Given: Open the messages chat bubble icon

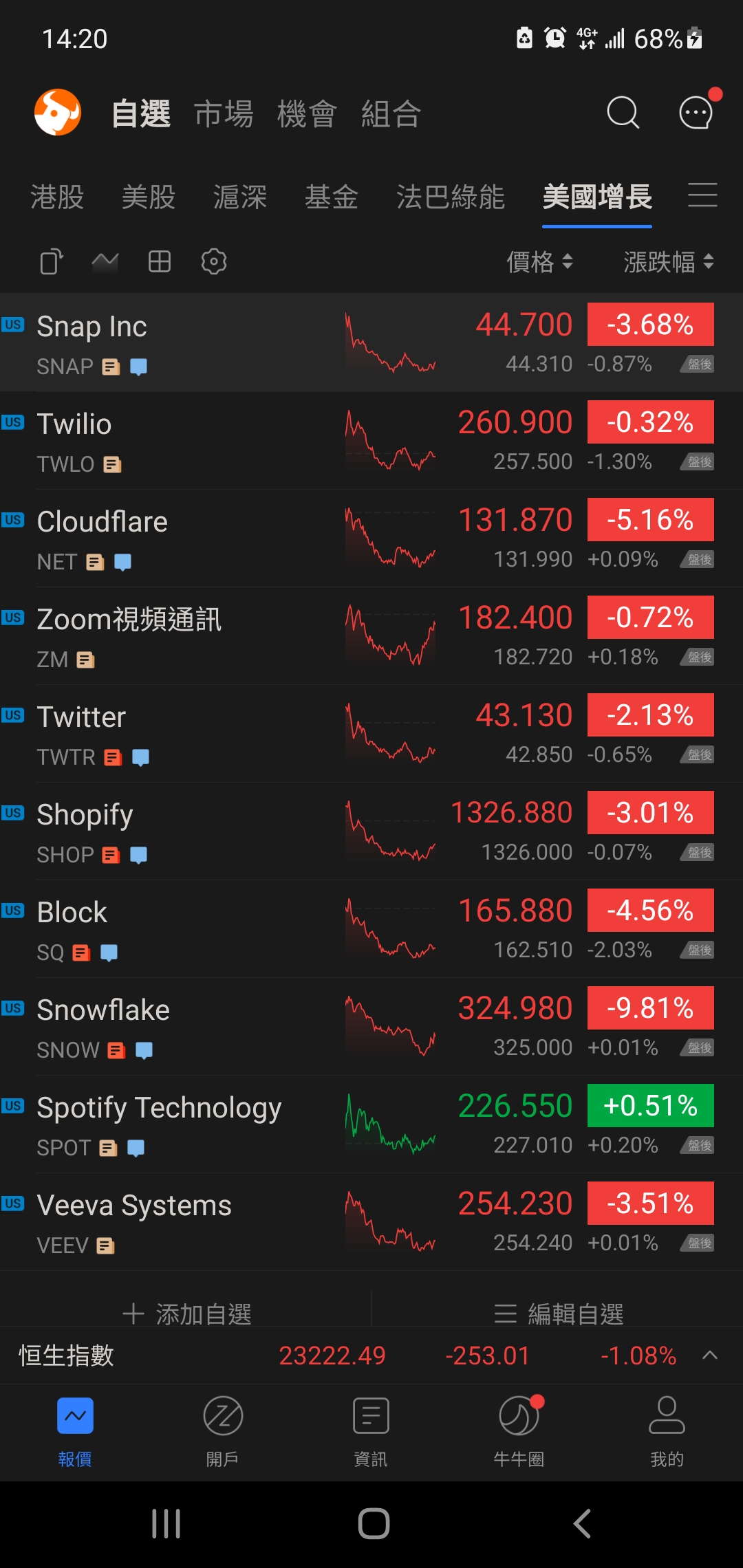Looking at the screenshot, I should pos(696,113).
